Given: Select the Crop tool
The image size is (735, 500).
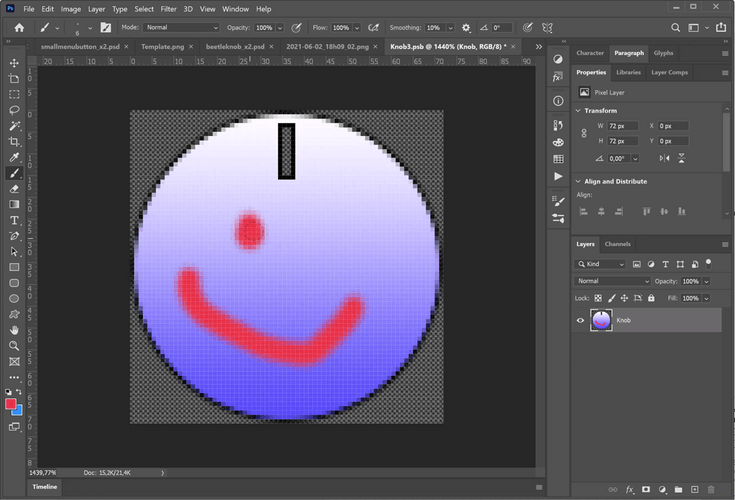Looking at the screenshot, I should point(14,142).
